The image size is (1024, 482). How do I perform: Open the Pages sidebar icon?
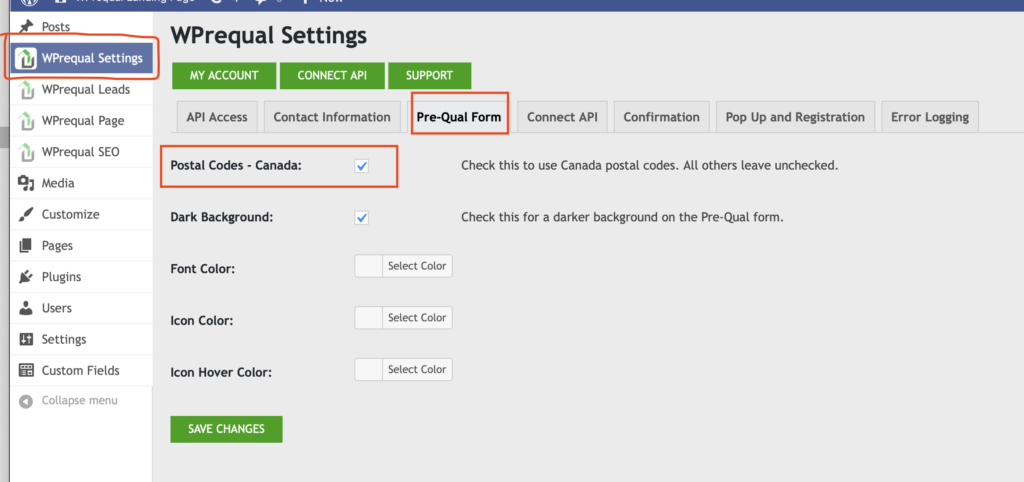coord(26,246)
